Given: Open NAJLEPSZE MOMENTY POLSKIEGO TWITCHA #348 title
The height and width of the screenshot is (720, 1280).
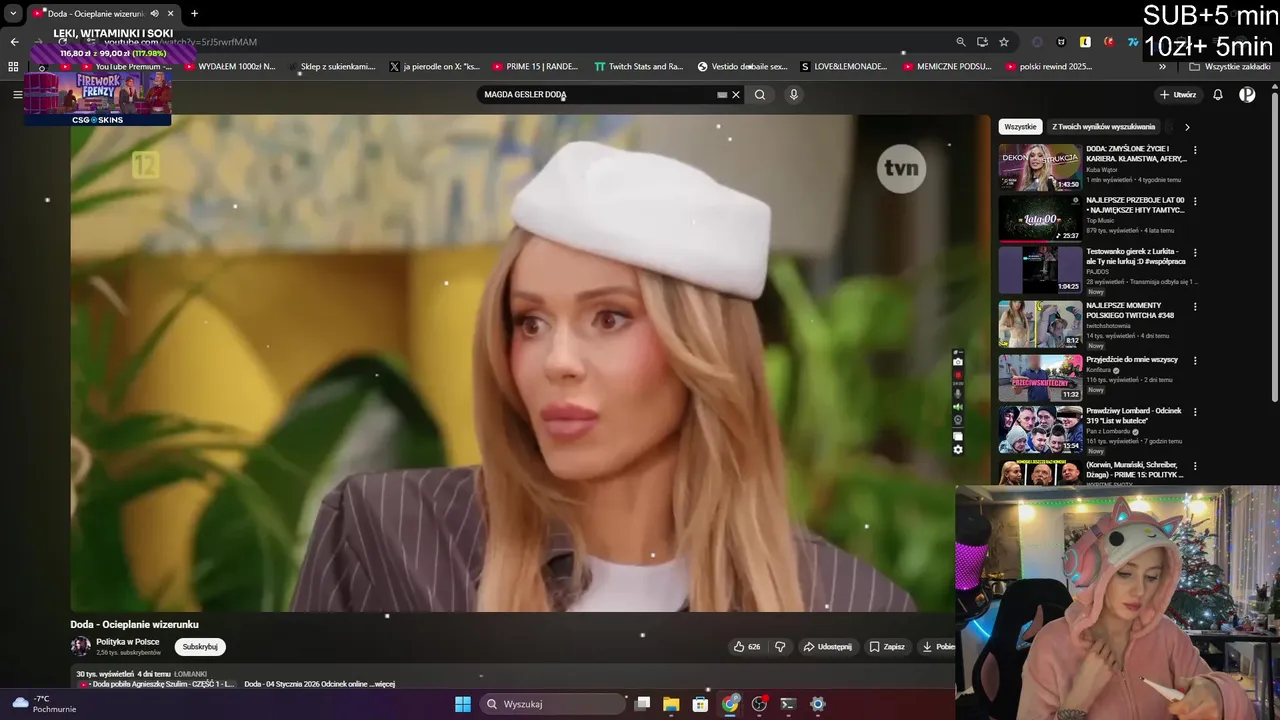Looking at the screenshot, I should click(x=1131, y=310).
